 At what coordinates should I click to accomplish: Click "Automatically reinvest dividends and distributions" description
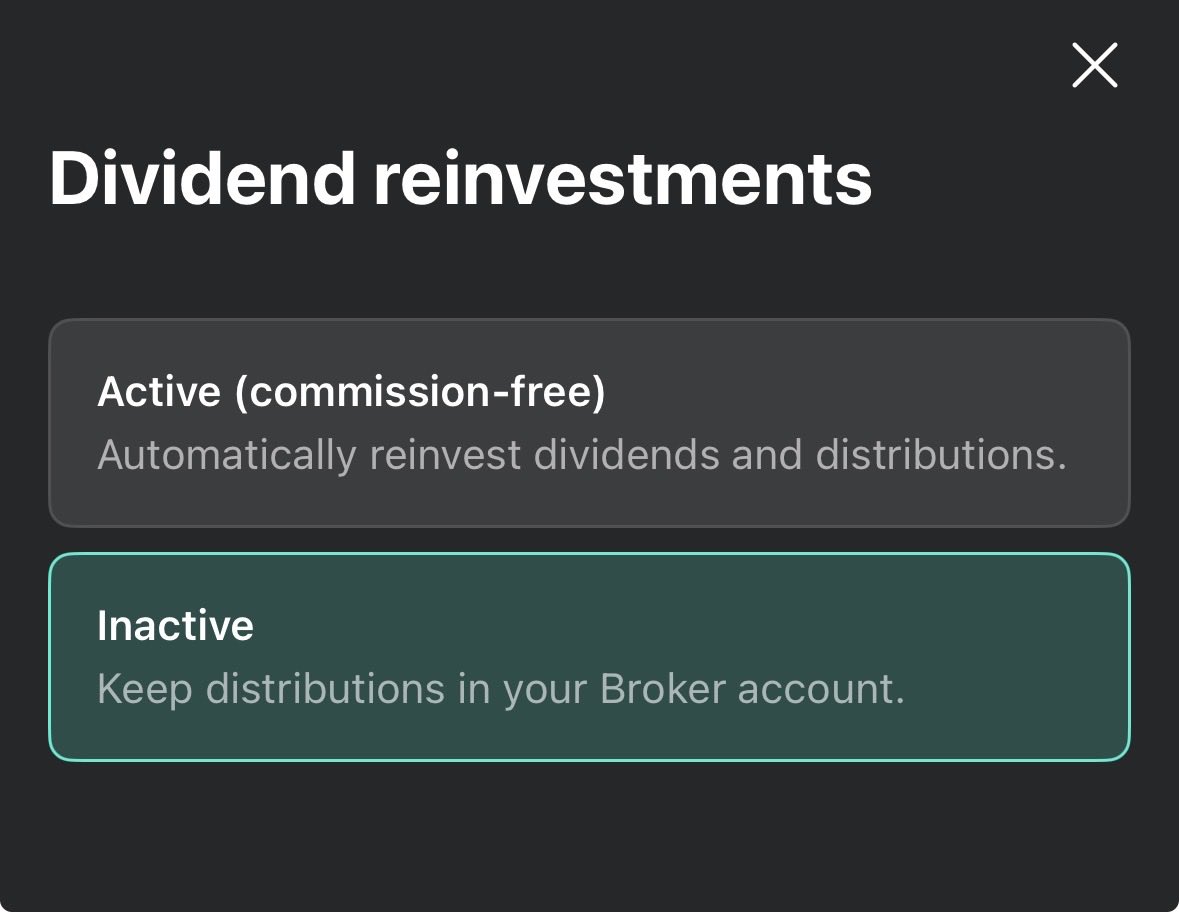581,455
